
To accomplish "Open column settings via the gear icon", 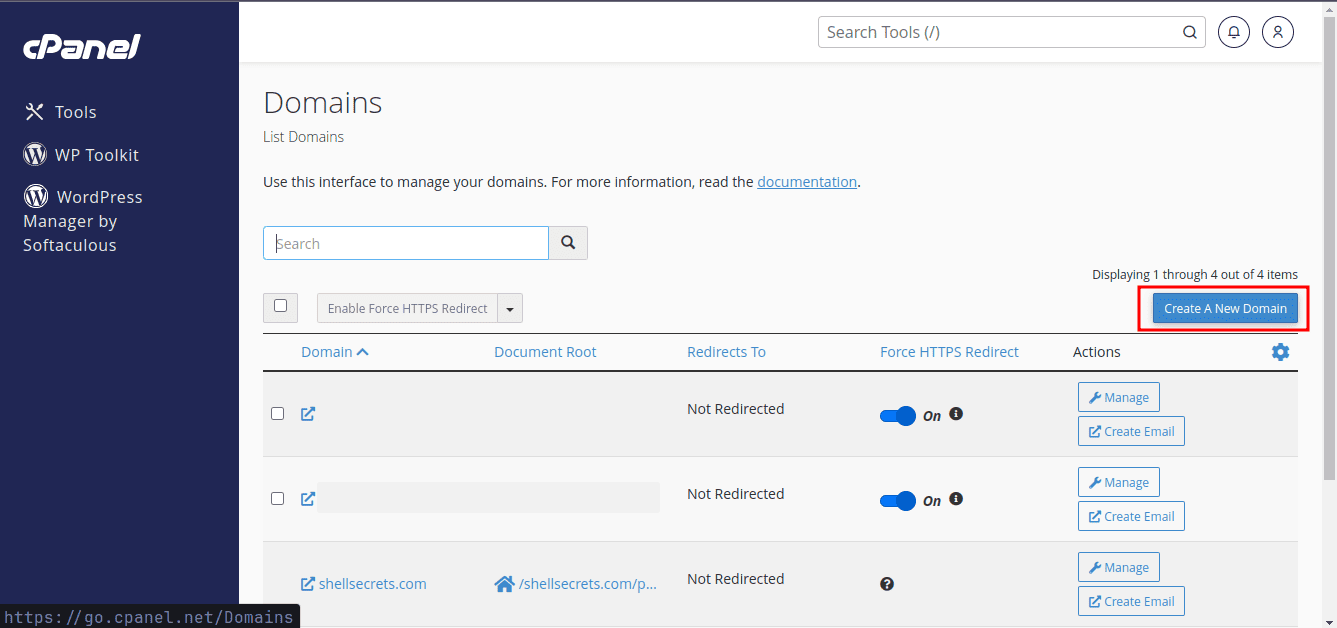I will [x=1280, y=352].
